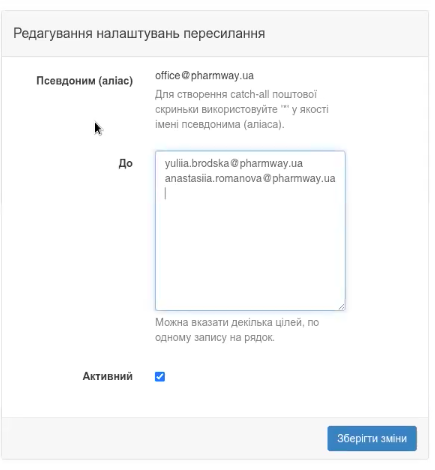Click the empty lower area of the До textarea
Viewport: 435px width, 470px height.
click(x=250, y=253)
